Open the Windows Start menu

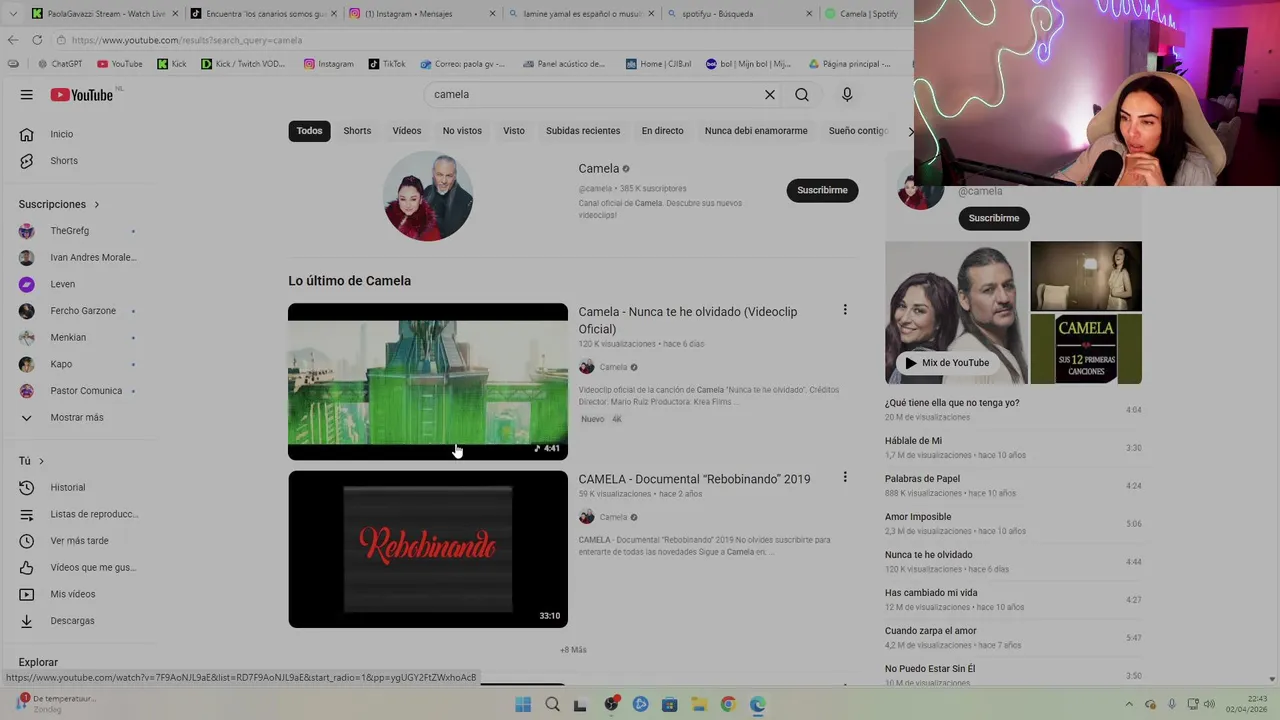click(523, 705)
